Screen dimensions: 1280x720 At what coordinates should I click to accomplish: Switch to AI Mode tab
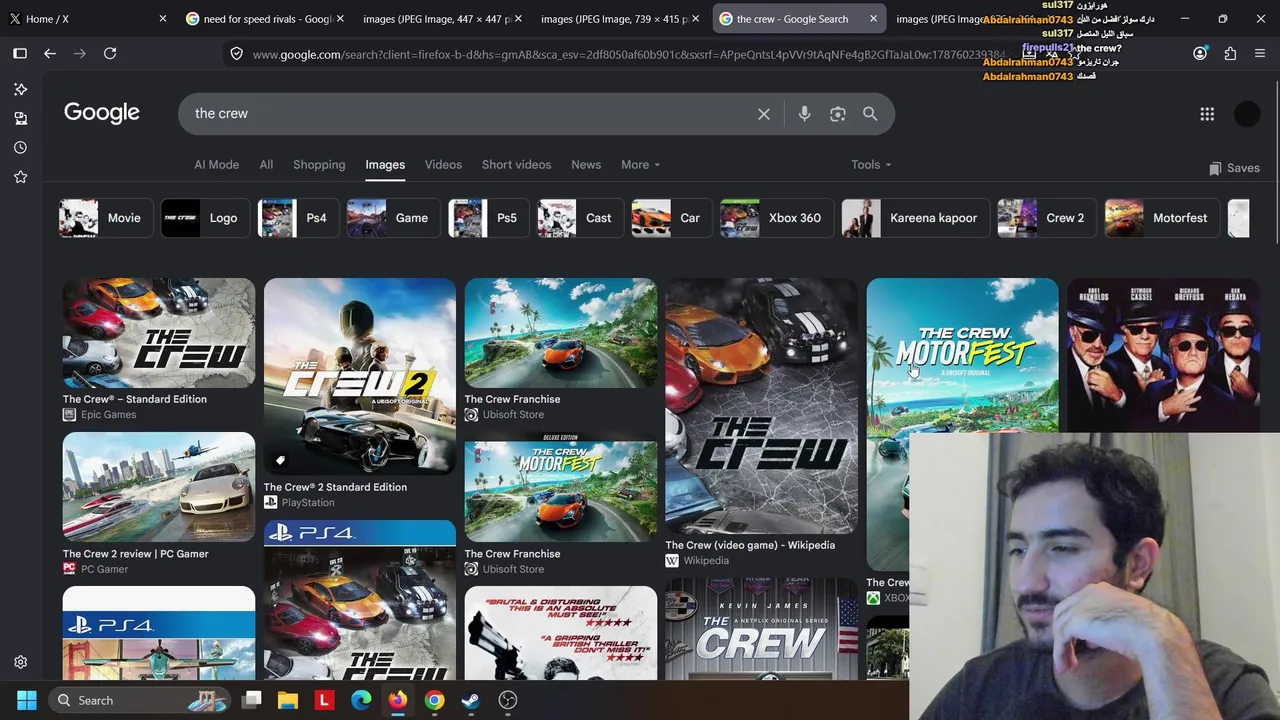click(x=216, y=165)
